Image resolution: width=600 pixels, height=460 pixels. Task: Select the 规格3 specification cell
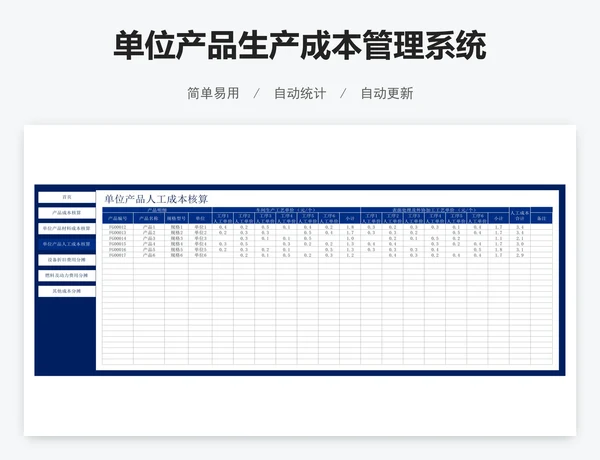coord(176,238)
